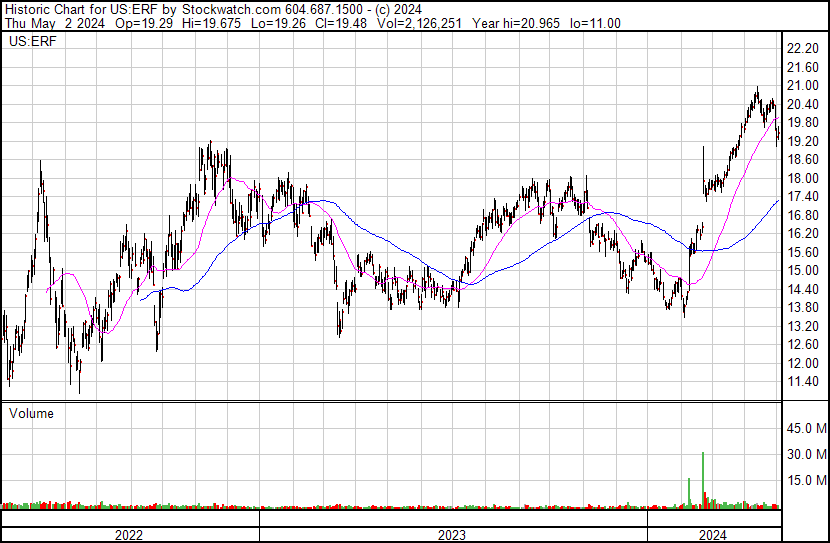
Task: Click the 12.00 price axis label
Action: (803, 363)
